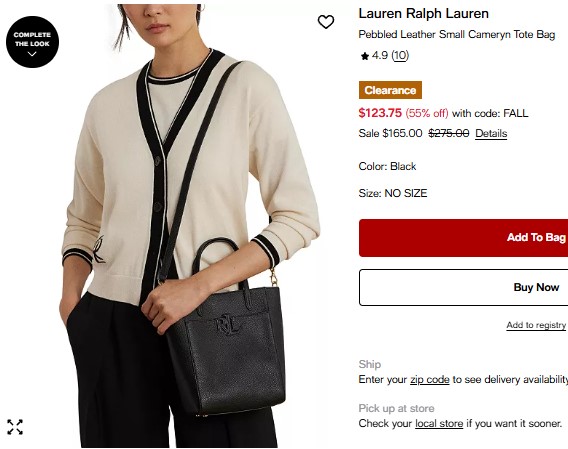Open the 10 reviews link

pos(400,55)
